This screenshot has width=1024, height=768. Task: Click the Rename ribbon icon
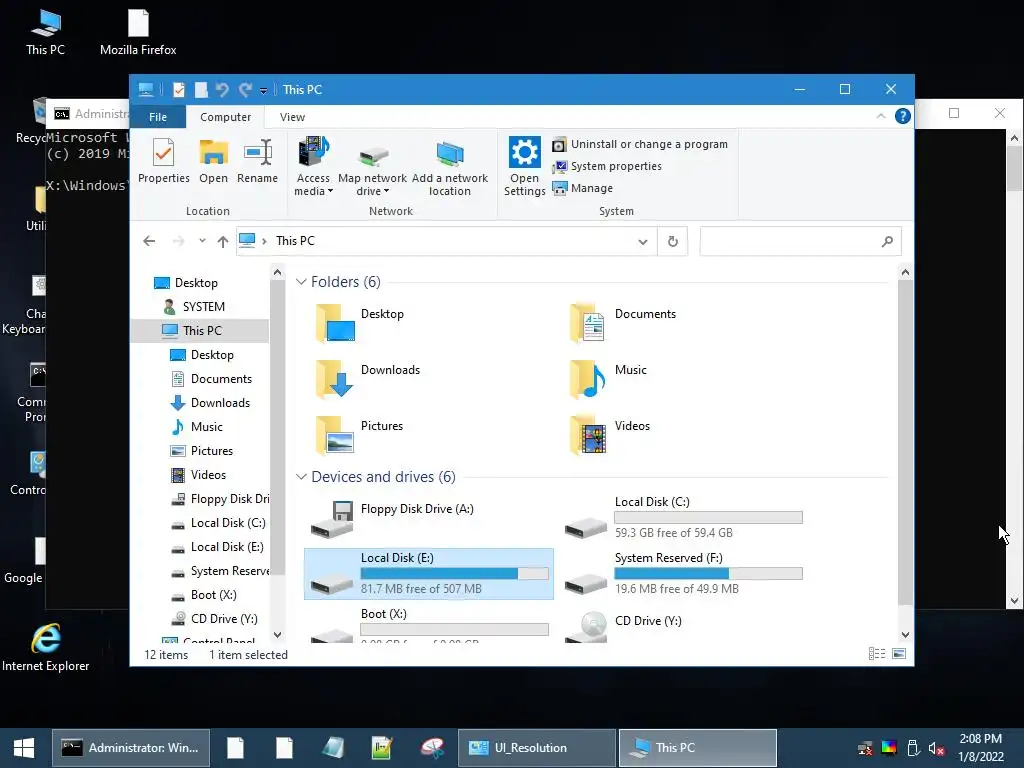pos(257,161)
